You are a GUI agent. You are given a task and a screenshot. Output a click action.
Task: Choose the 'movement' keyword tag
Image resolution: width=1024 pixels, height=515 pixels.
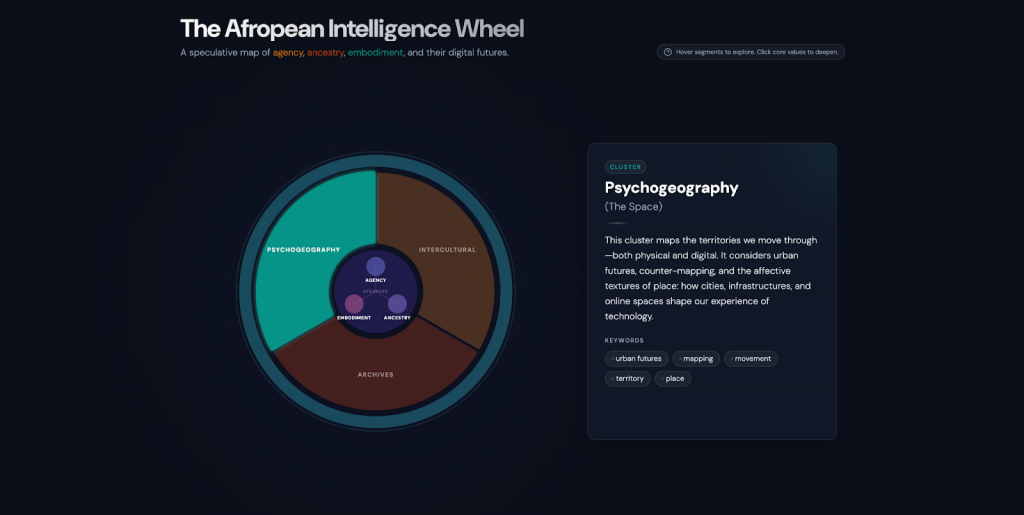(751, 359)
